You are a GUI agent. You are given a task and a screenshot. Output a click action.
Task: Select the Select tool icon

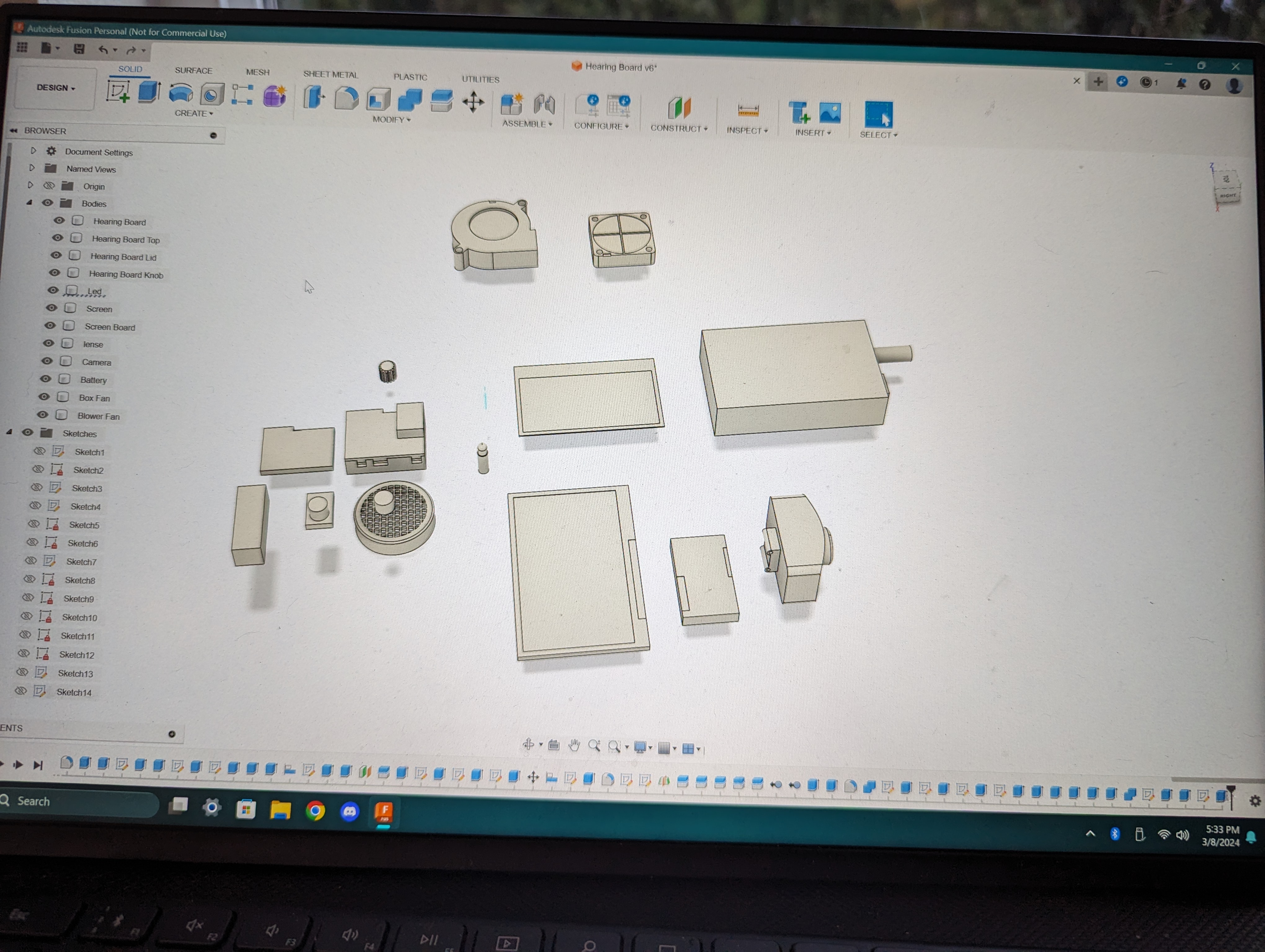click(878, 114)
